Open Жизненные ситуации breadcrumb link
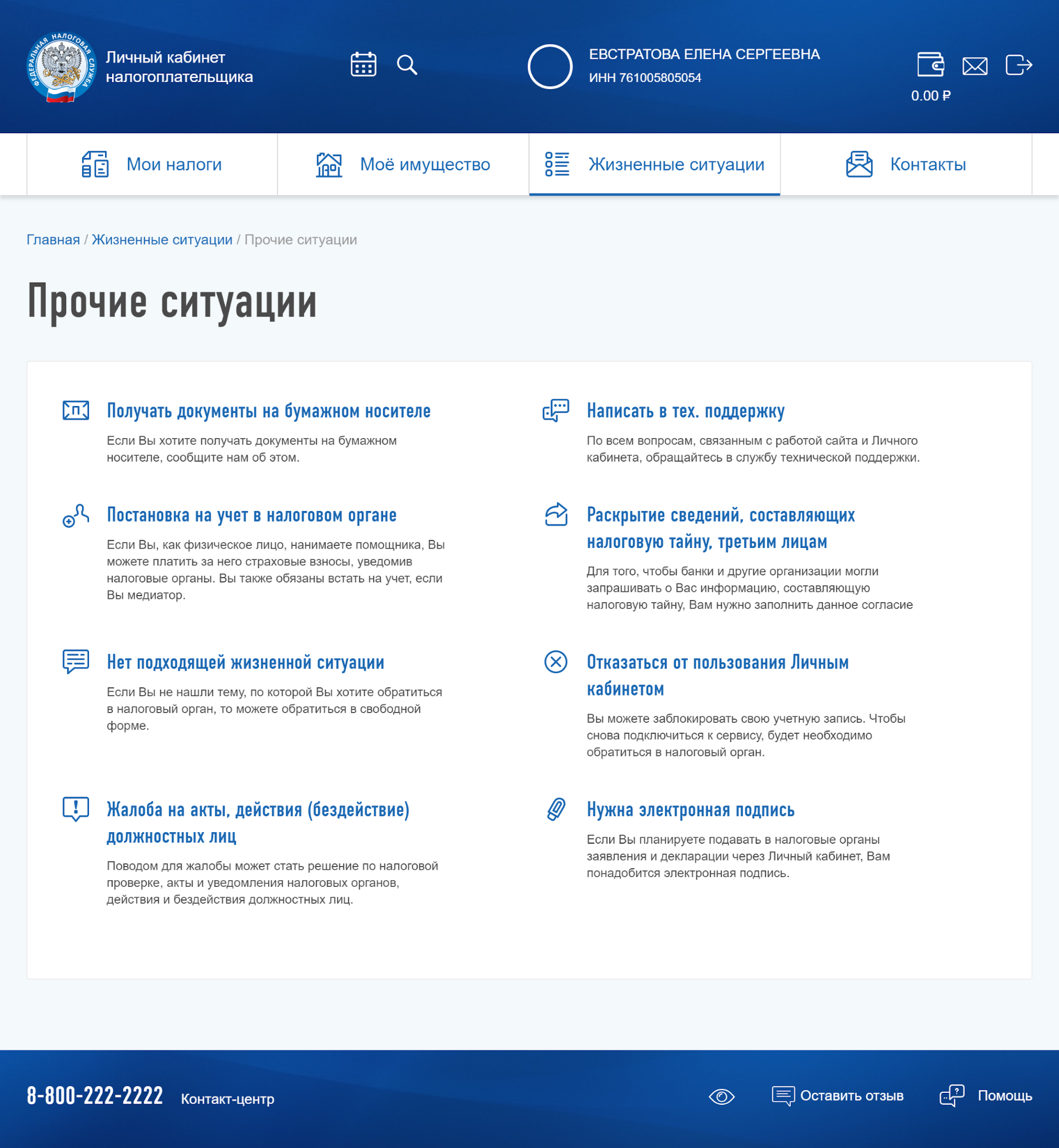 (162, 239)
